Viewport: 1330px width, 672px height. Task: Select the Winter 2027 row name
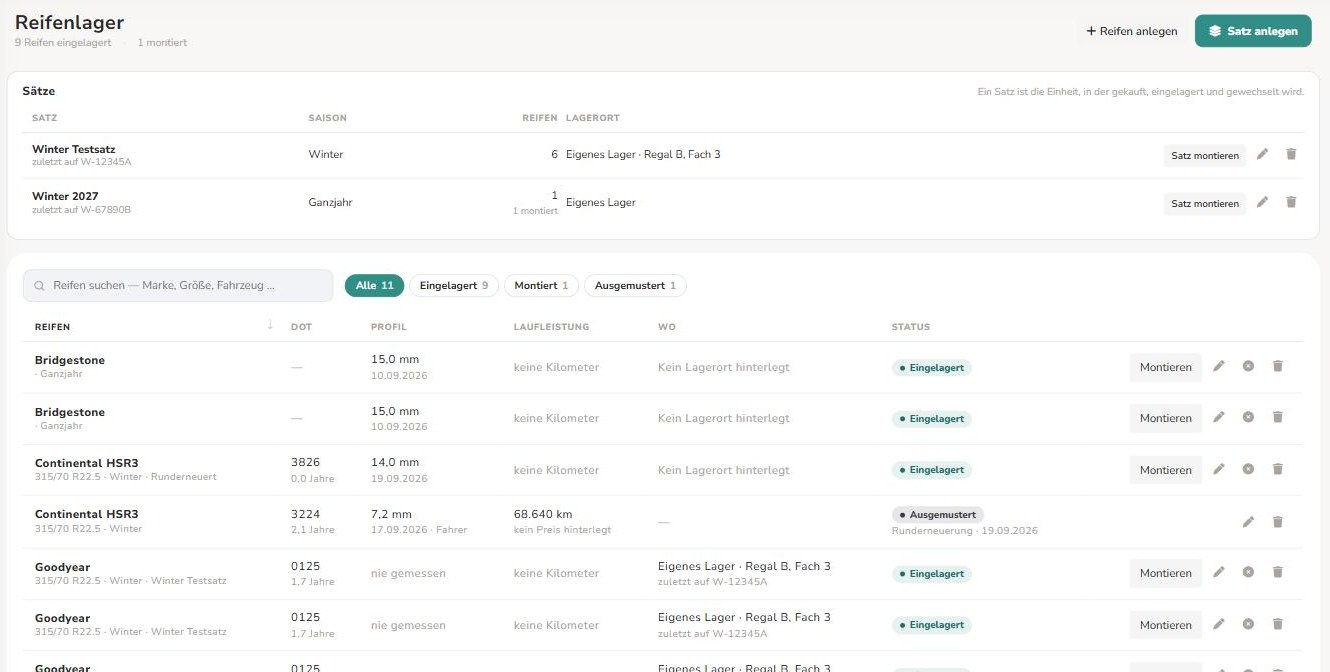[65, 196]
